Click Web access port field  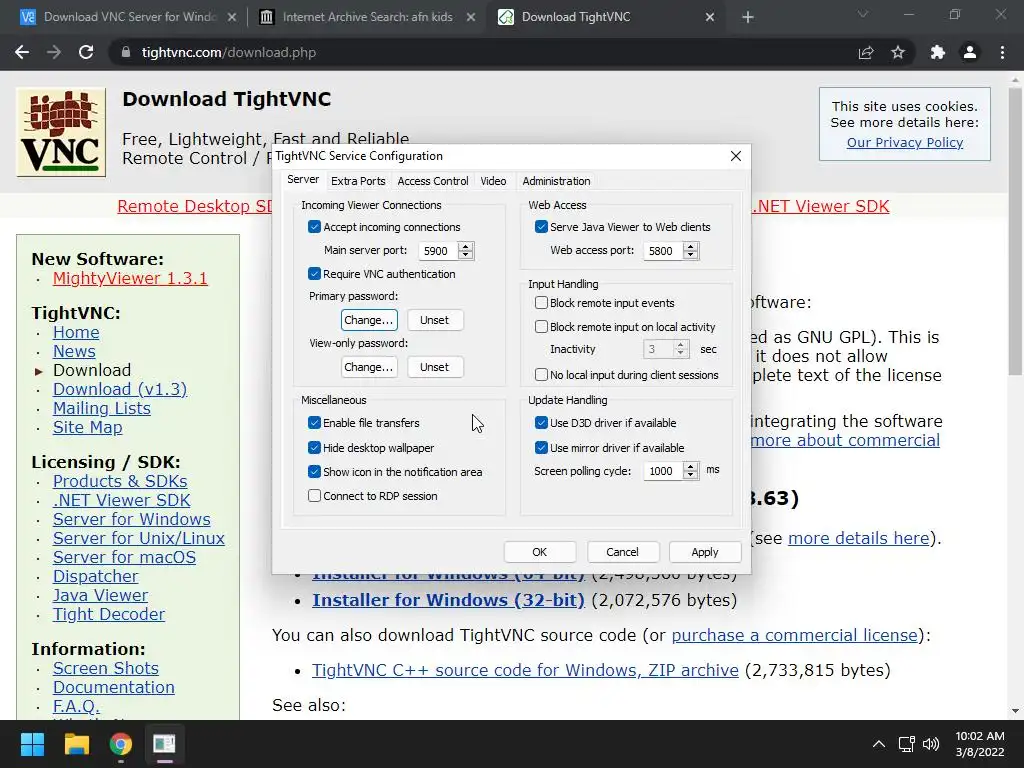tap(664, 251)
